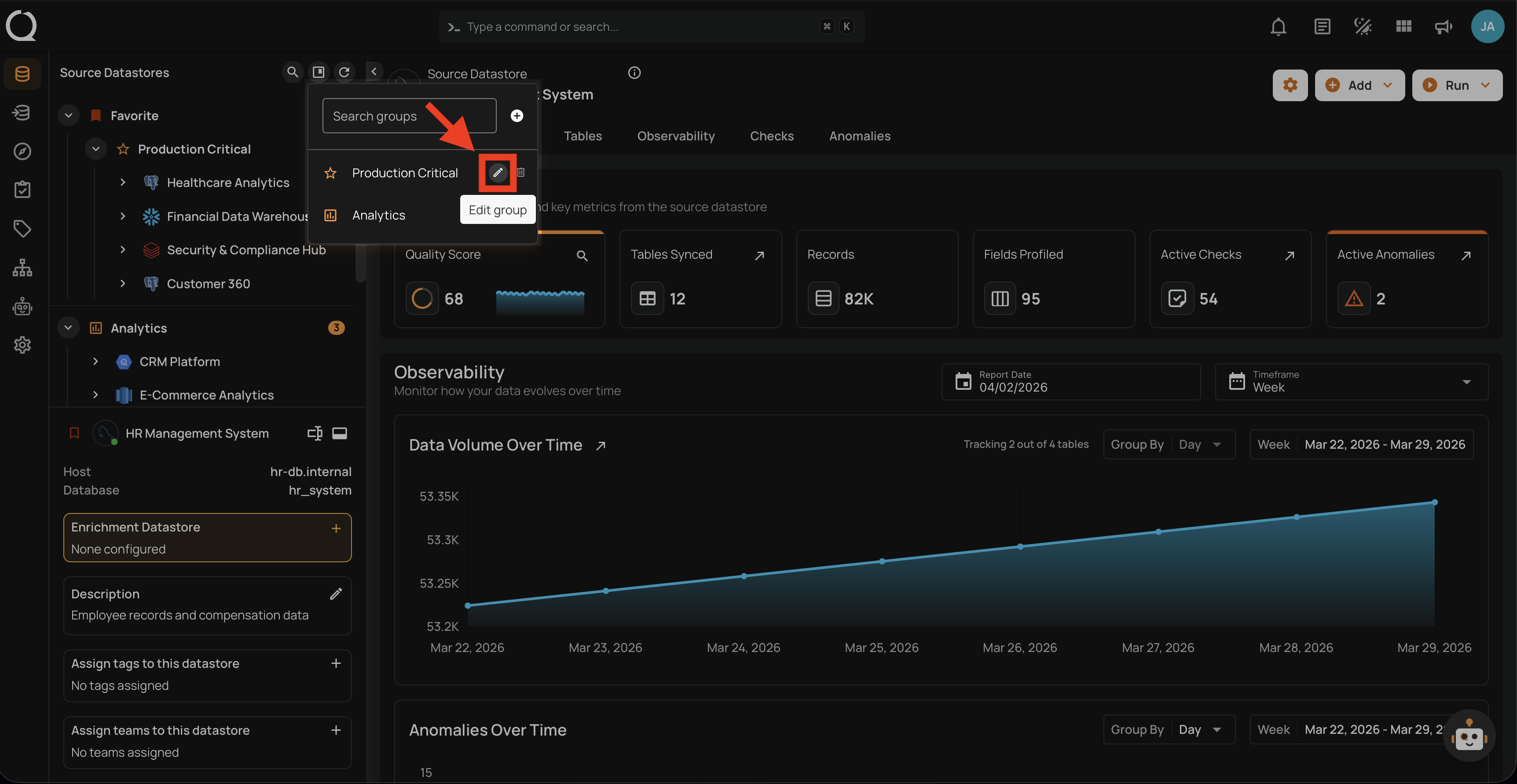1517x784 pixels.
Task: Open the notifications bell icon
Action: pos(1278,26)
